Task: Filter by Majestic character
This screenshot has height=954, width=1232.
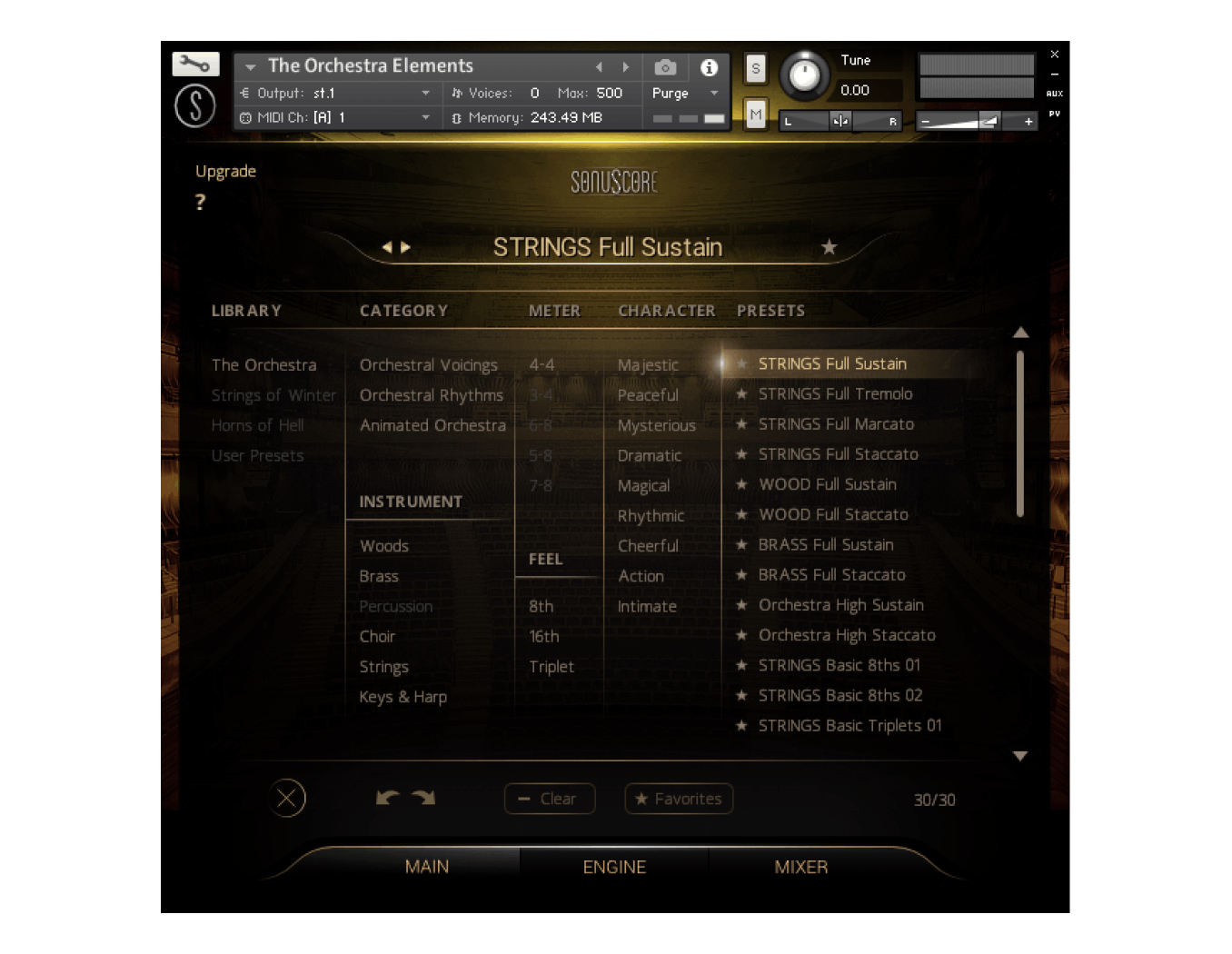Action: point(648,364)
